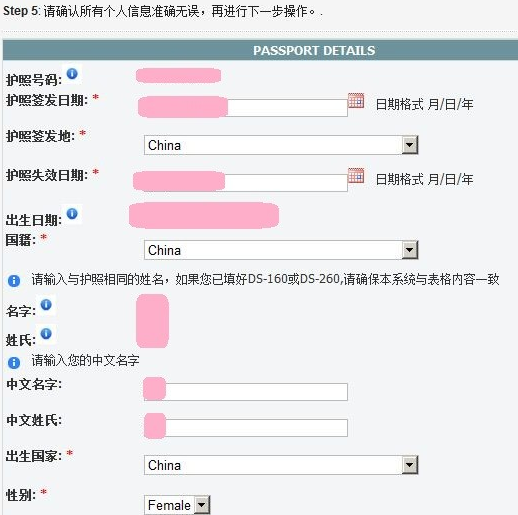Click info icon next to 护照号码
This screenshot has height=515, width=518.
pyautogui.click(x=72, y=73)
